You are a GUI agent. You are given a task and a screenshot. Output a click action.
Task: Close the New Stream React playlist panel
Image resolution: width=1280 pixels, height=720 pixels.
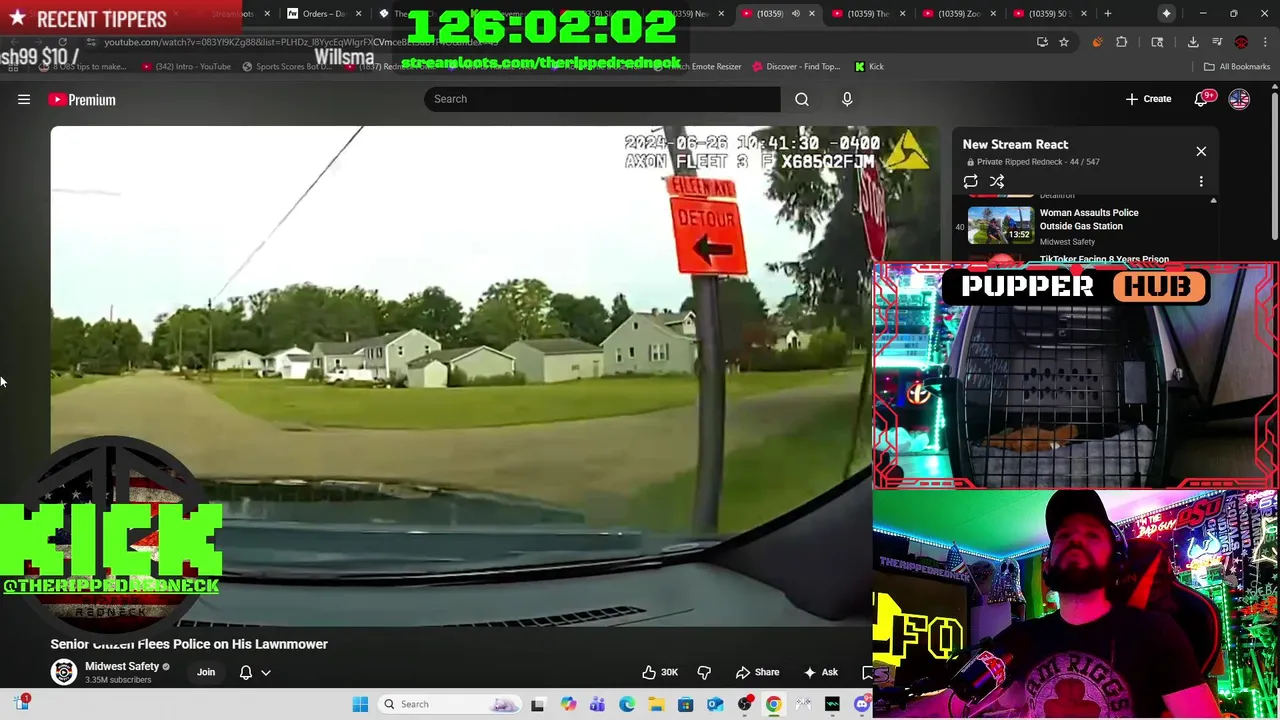(x=1201, y=151)
